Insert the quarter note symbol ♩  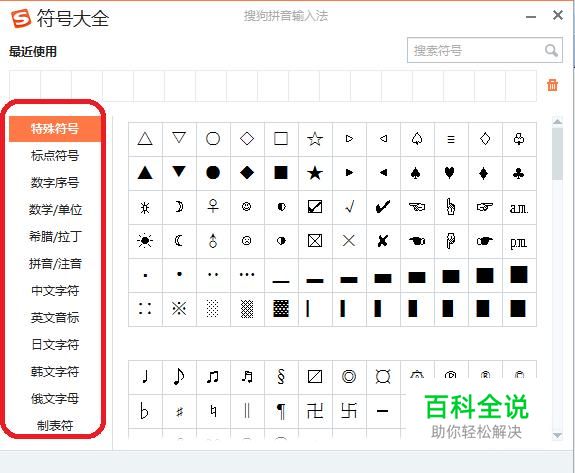pos(145,377)
